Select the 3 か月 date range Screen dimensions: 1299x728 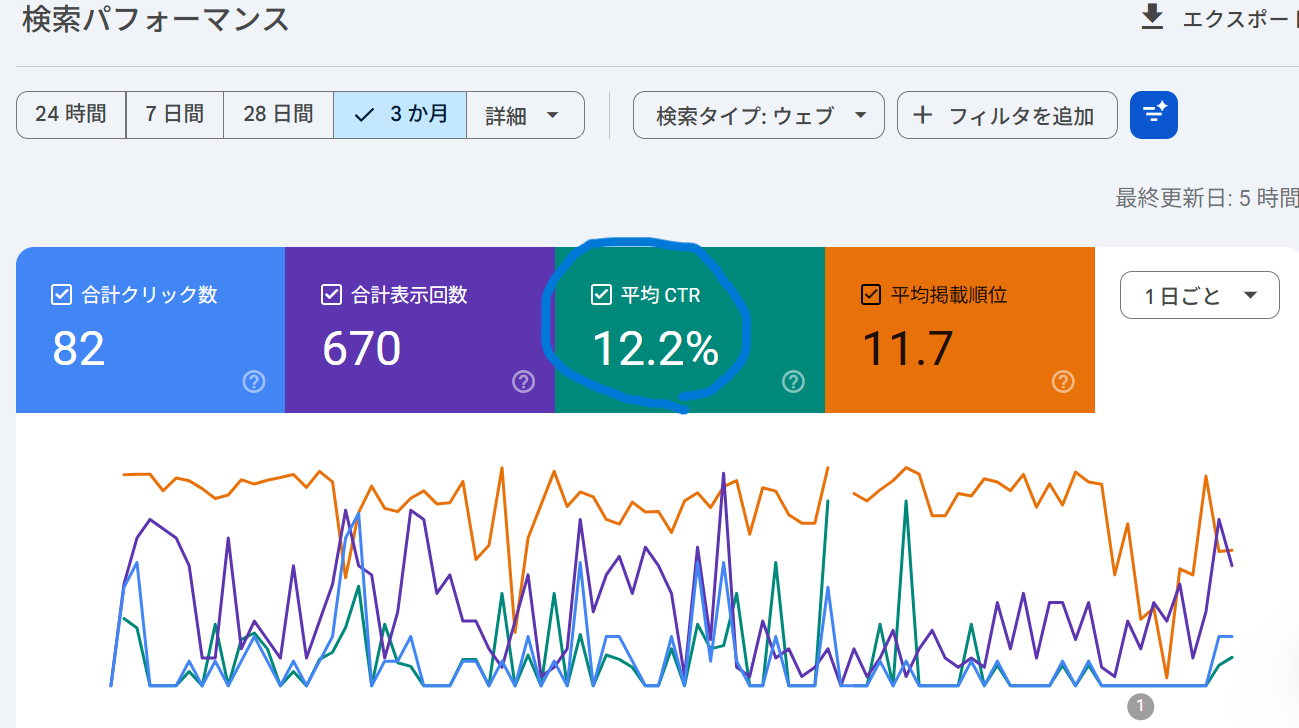click(x=400, y=115)
